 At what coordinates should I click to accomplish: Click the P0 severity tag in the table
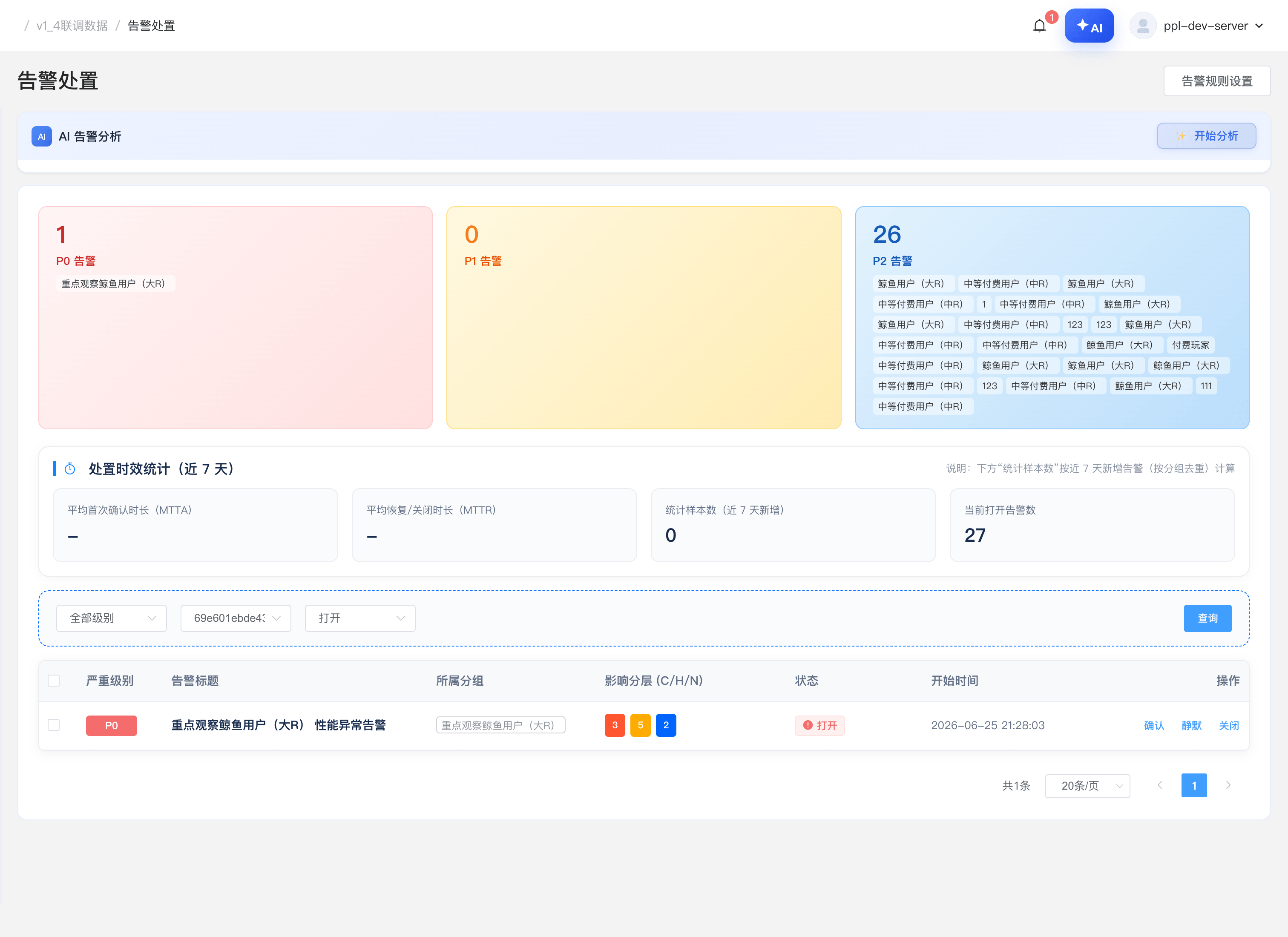point(111,725)
